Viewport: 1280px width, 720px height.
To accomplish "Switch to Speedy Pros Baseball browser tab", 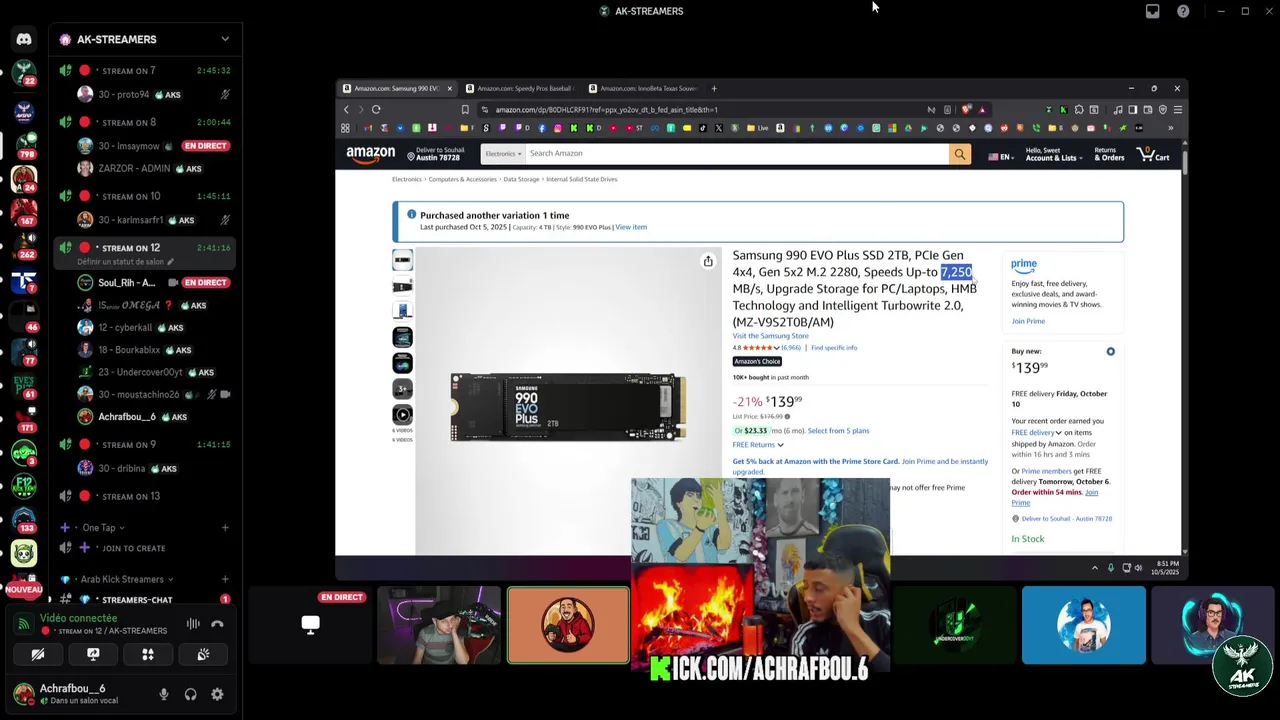I will tap(520, 88).
